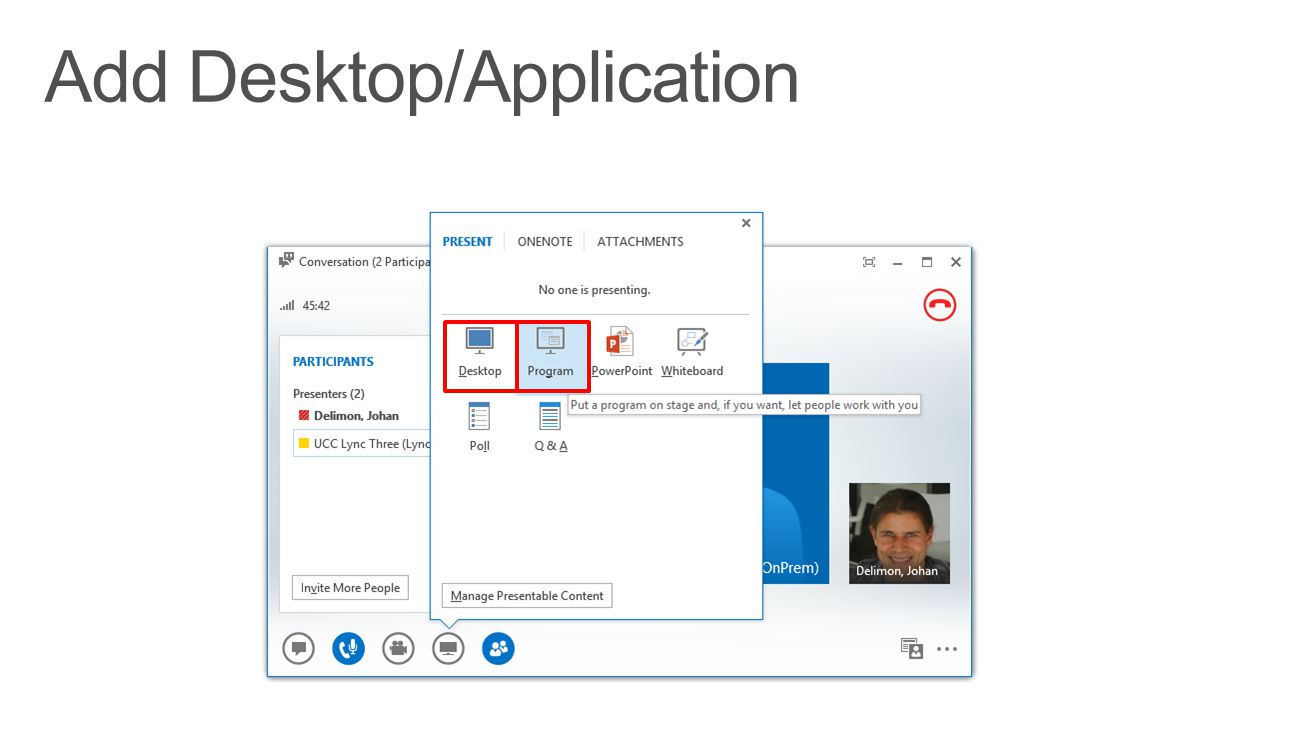The image size is (1305, 734).
Task: Click Invite More People button
Action: pos(350,588)
